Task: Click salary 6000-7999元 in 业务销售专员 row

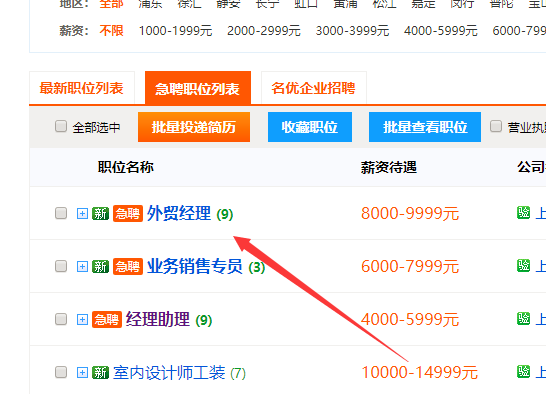Action: point(410,266)
